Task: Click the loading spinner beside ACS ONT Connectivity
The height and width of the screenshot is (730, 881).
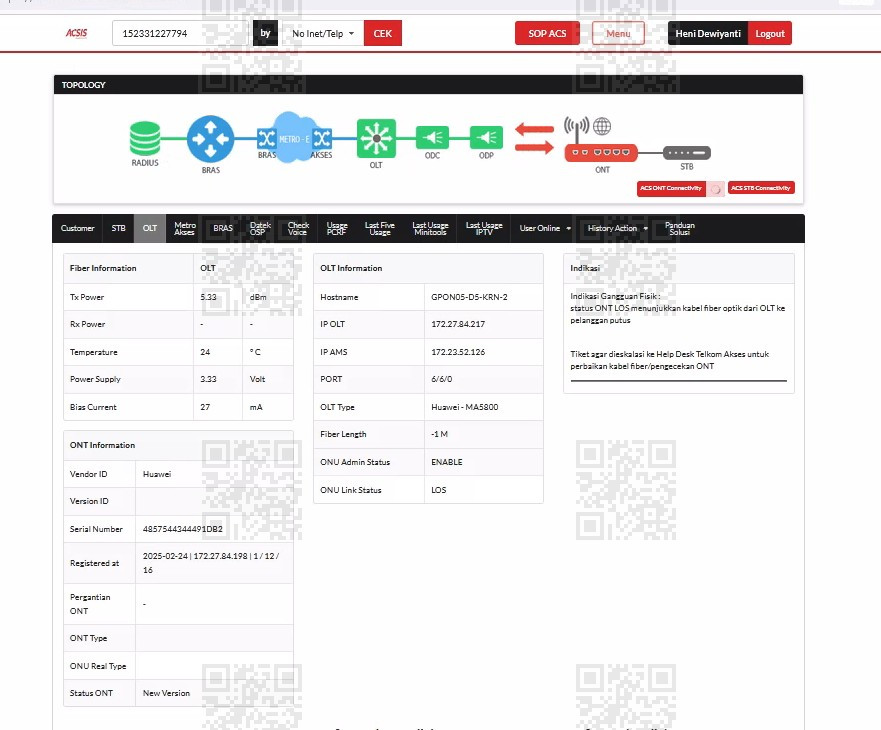Action: click(x=715, y=189)
